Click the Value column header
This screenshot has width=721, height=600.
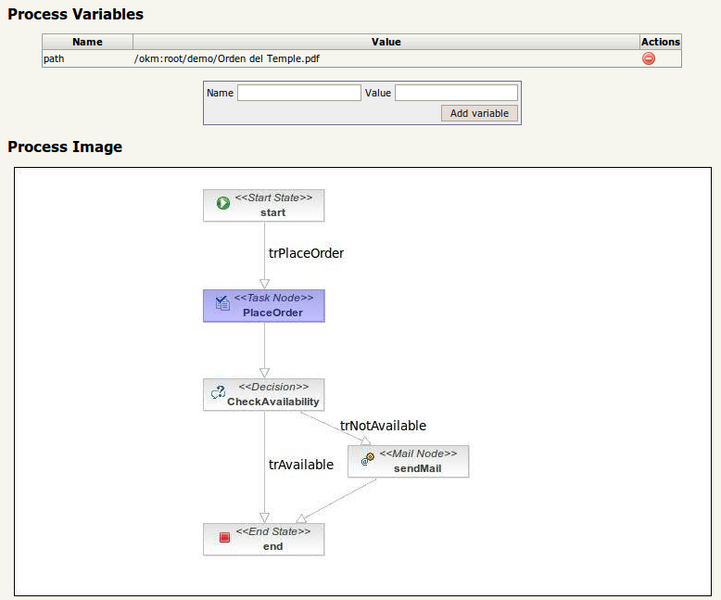386,42
